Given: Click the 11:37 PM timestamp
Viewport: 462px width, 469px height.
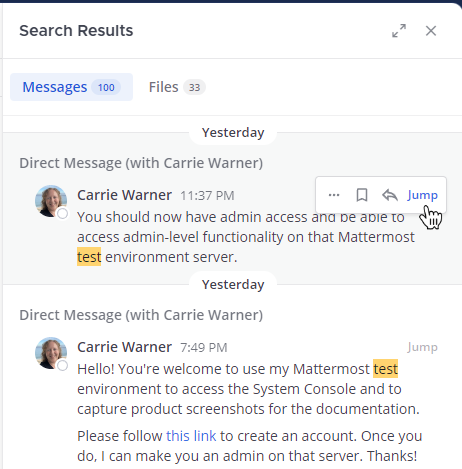Looking at the screenshot, I should 207,196.
